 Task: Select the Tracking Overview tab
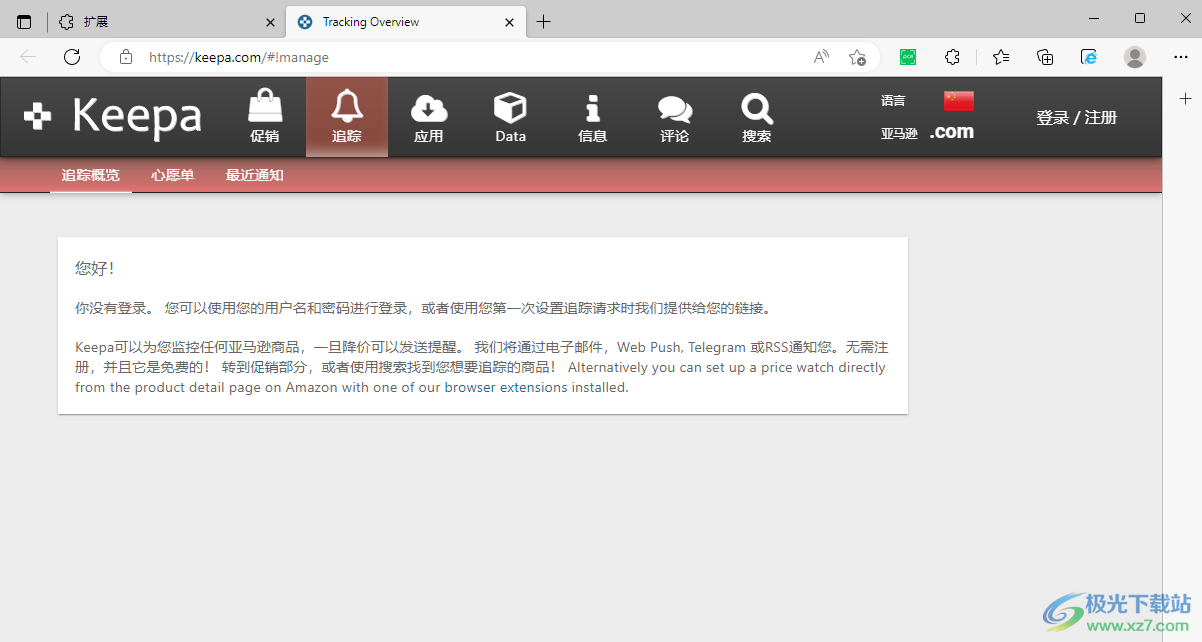405,22
